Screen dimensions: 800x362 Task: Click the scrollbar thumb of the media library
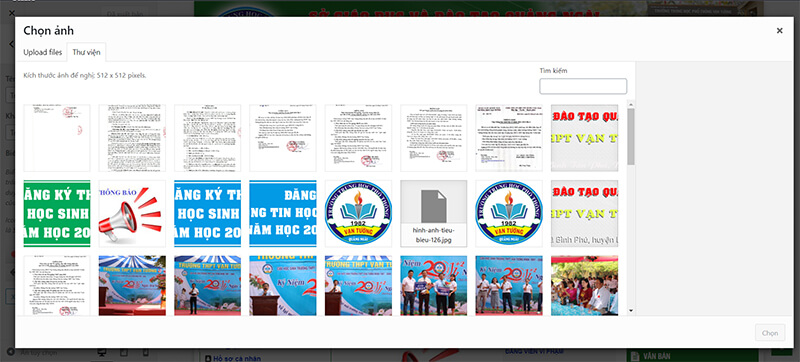[631, 136]
